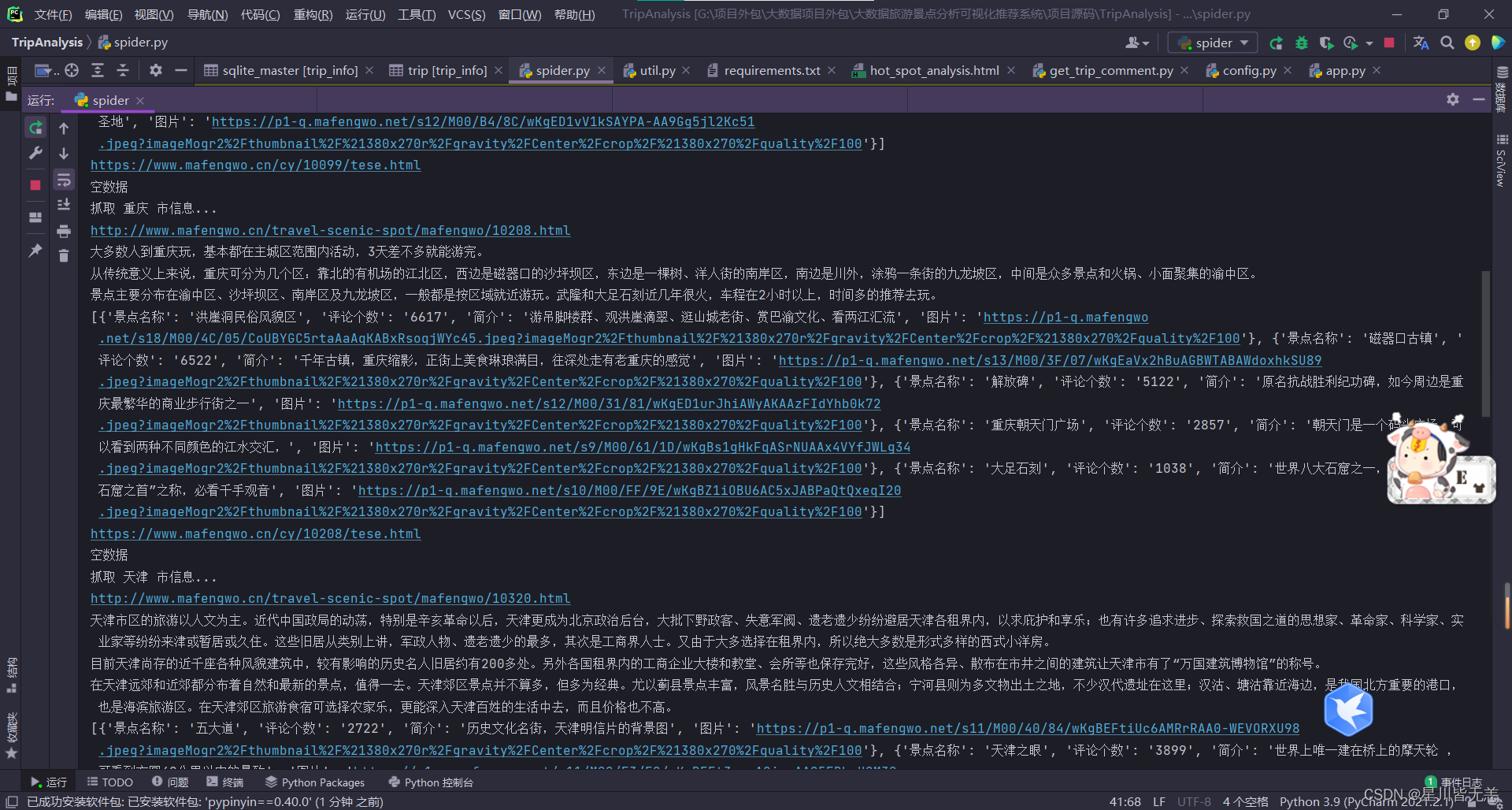The height and width of the screenshot is (810, 1512).
Task: Open the 工具(T) menu
Action: tap(417, 14)
